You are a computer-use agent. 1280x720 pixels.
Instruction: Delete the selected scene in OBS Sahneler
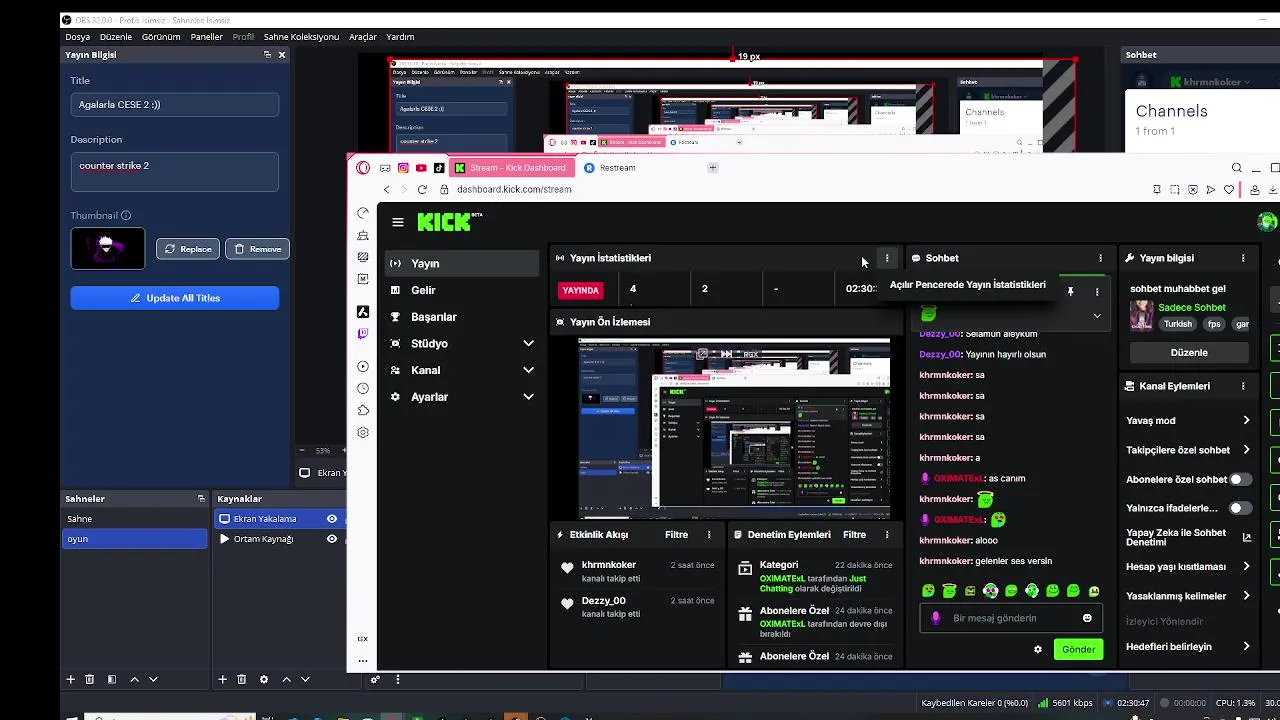point(89,679)
